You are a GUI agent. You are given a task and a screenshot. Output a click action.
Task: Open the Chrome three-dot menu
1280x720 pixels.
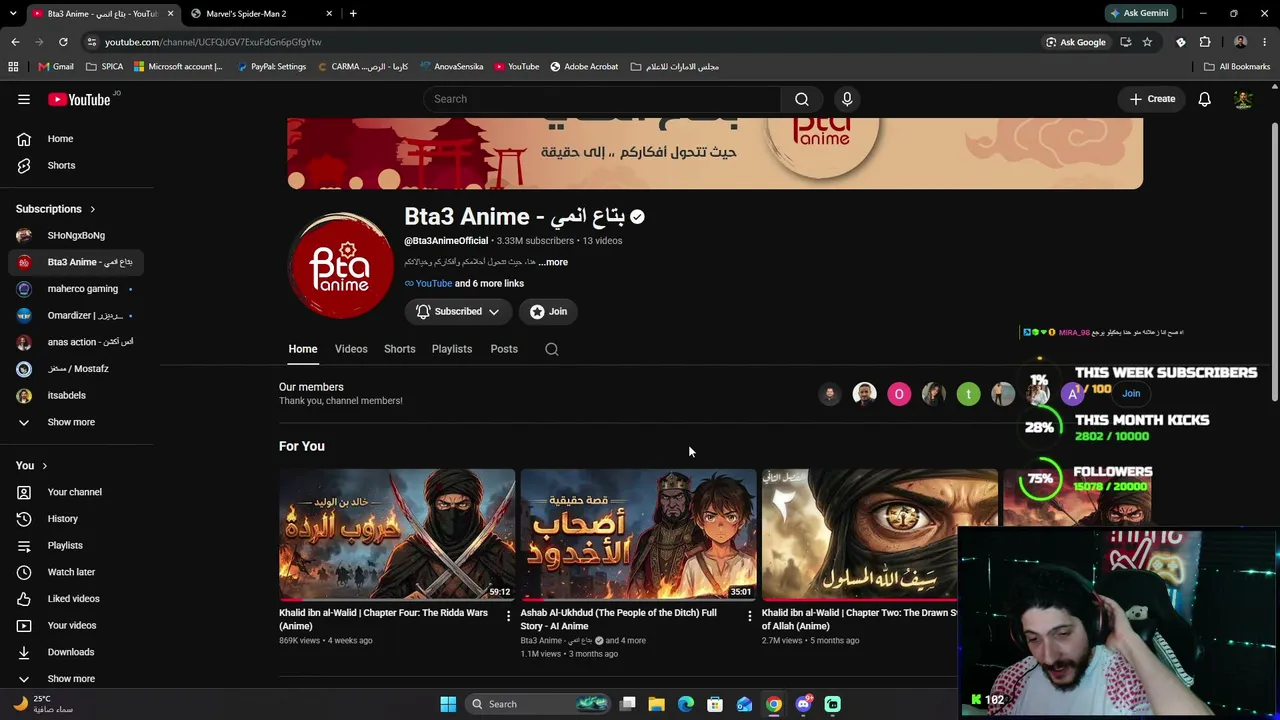[x=1265, y=42]
